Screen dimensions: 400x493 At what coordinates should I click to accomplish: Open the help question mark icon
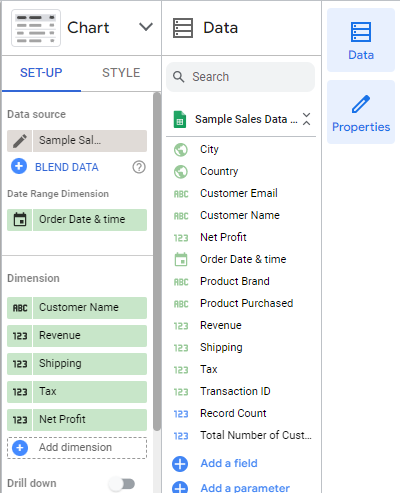pos(139,167)
